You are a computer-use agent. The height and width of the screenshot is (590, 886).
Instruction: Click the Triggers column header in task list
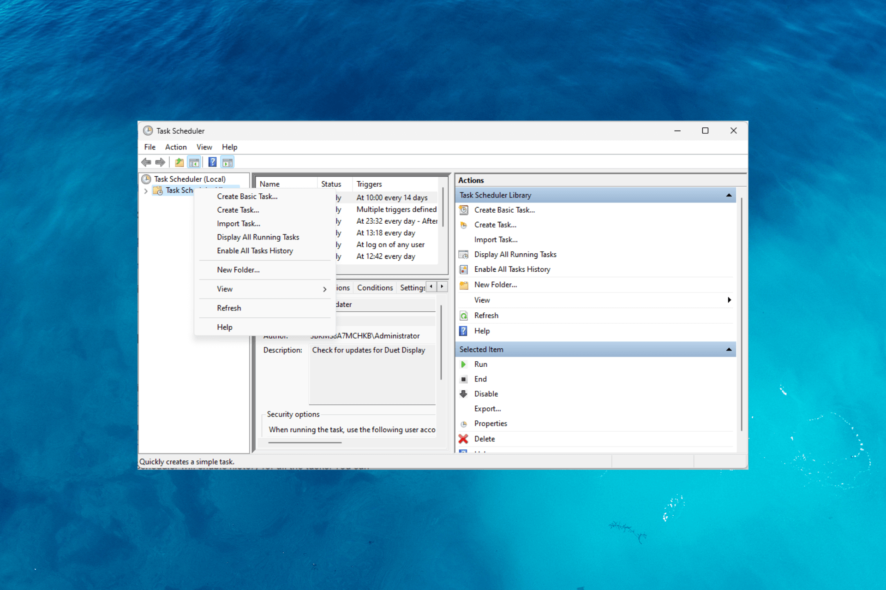coord(368,183)
